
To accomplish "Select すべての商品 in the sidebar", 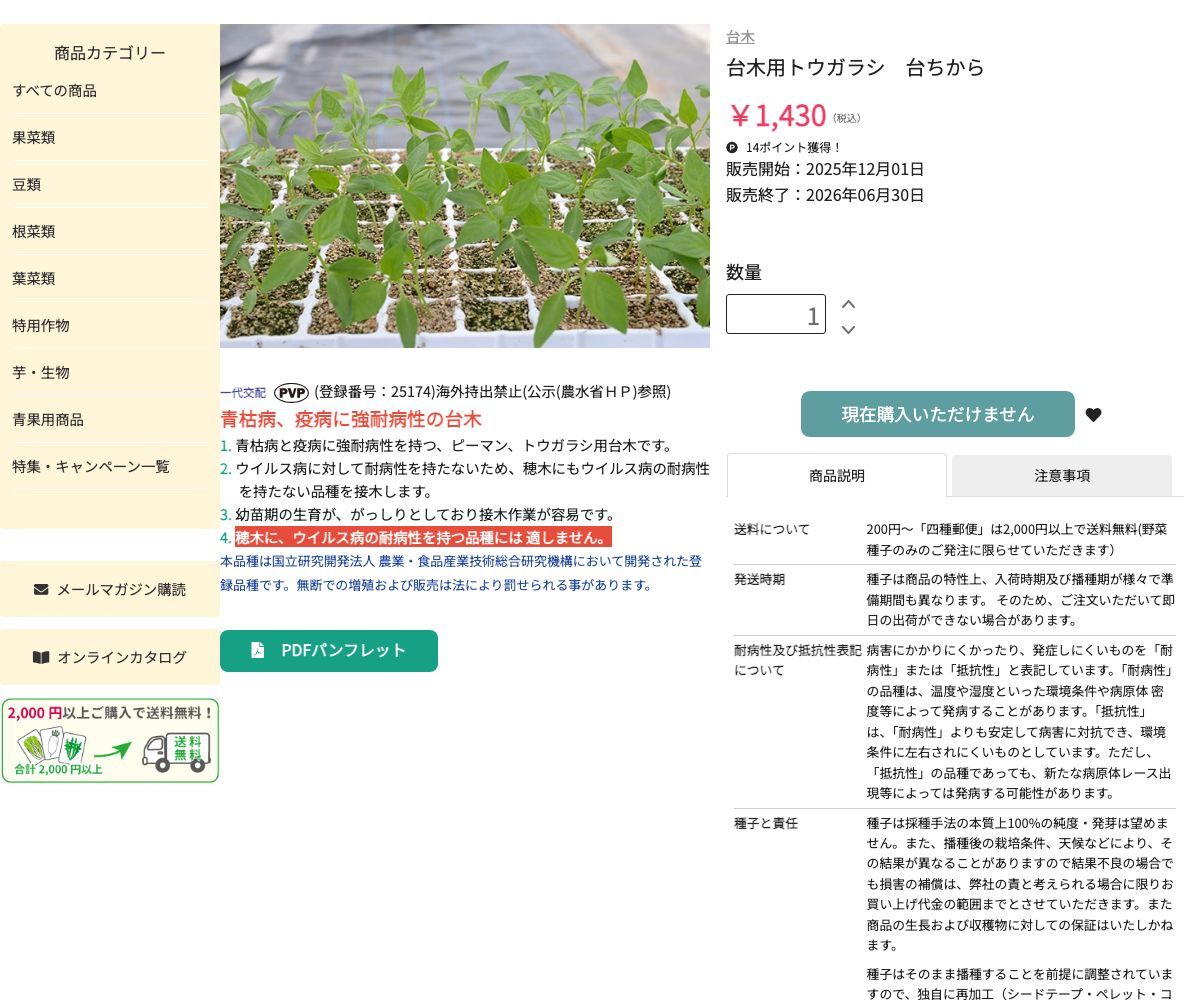I will point(47,91).
